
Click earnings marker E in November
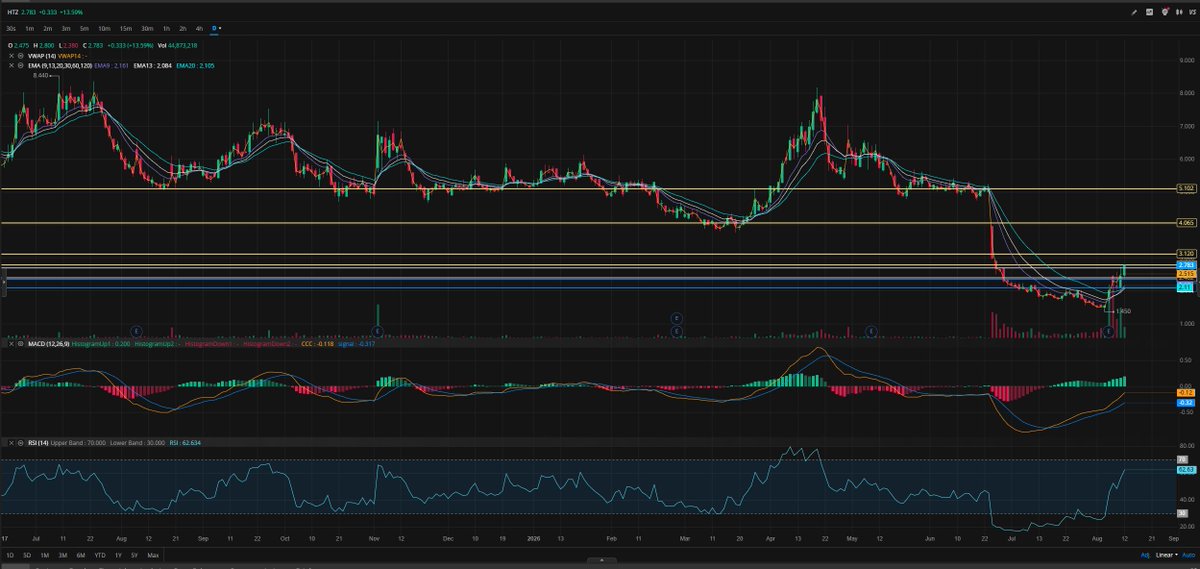(x=377, y=330)
